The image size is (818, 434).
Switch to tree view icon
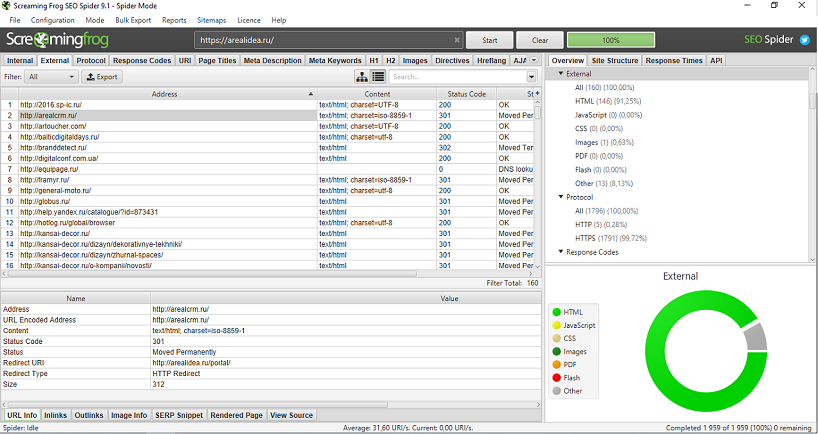362,77
